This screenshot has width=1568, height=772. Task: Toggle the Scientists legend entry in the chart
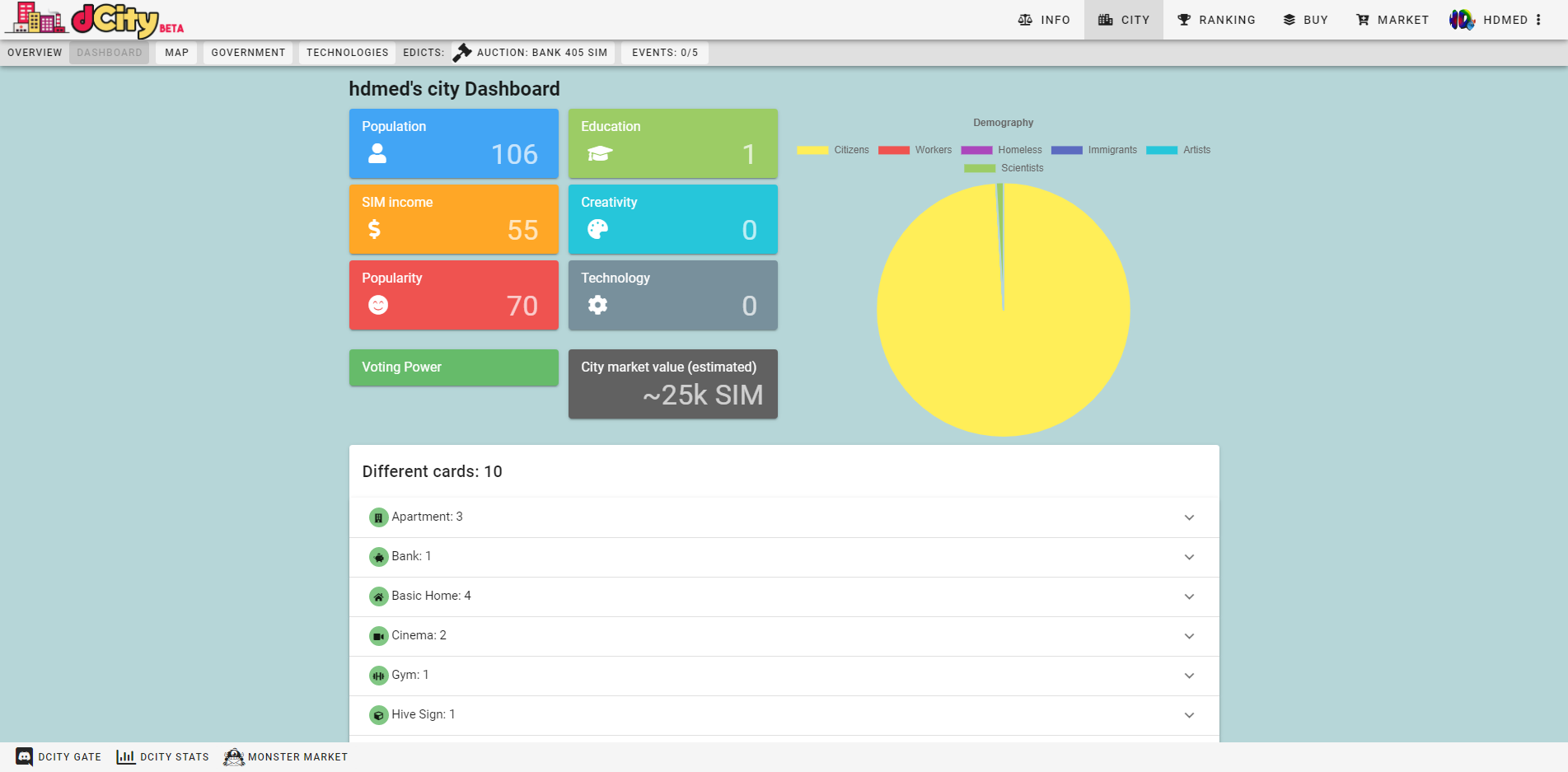tap(1004, 168)
